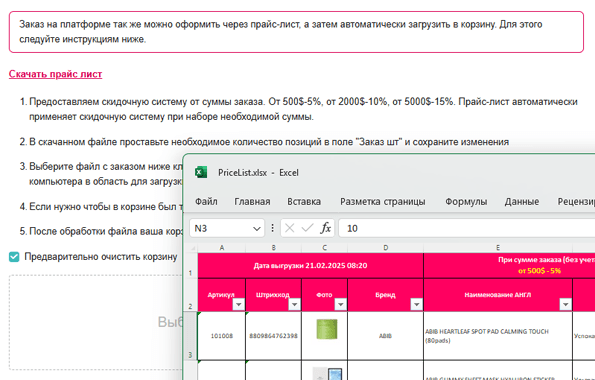Uncheck 'Предварительно очистить корзину' checkbox
595x380 pixels.
coord(14,257)
